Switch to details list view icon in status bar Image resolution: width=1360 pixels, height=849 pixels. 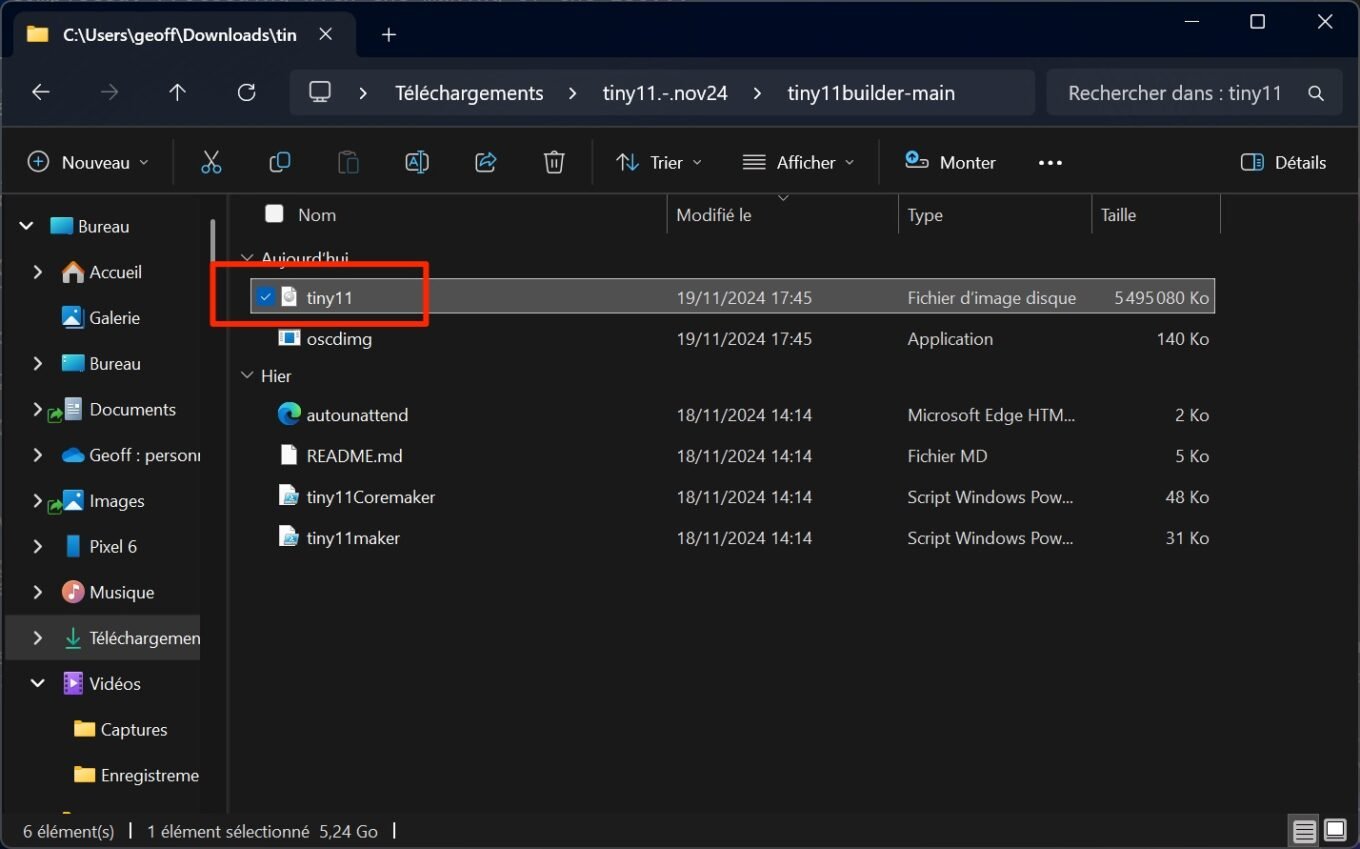pos(1304,831)
